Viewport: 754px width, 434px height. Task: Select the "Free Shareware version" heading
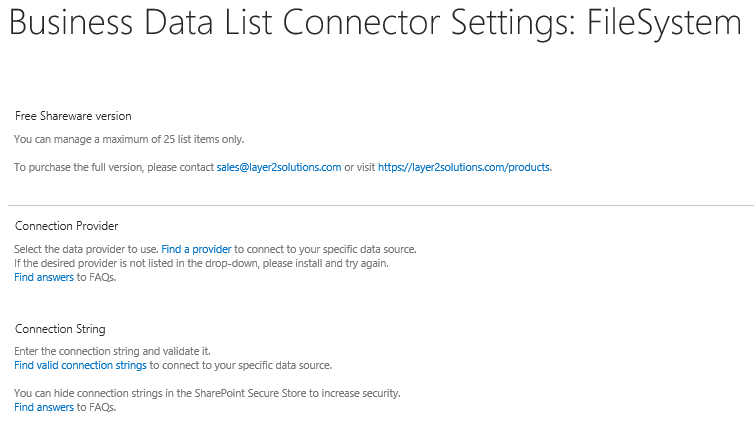pyautogui.click(x=73, y=116)
